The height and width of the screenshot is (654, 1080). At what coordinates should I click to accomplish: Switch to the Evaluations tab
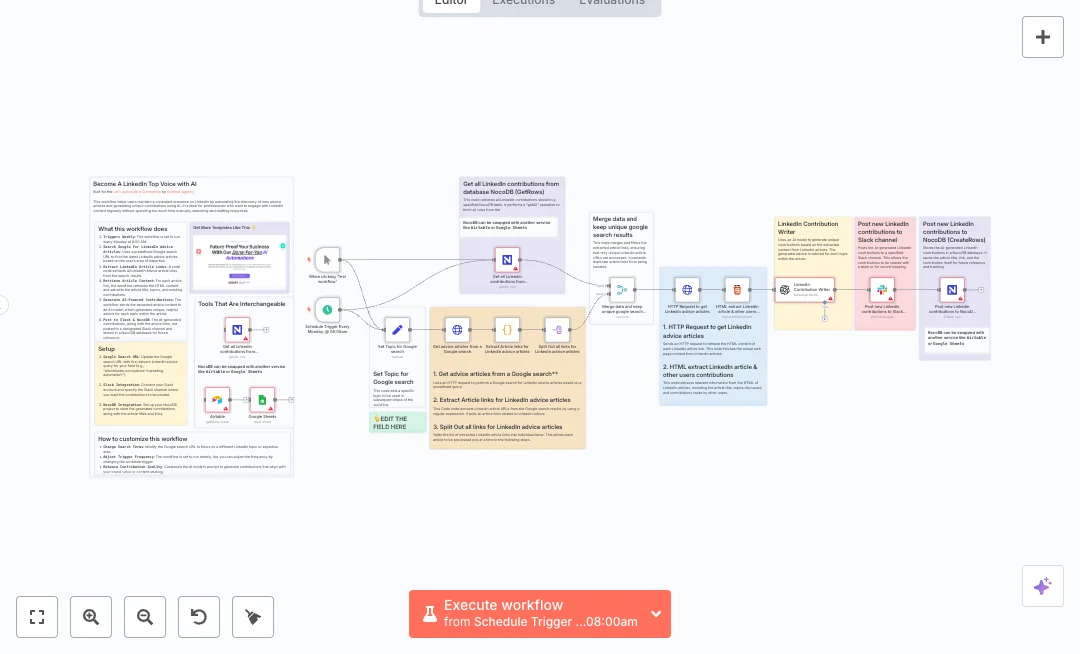click(x=612, y=3)
